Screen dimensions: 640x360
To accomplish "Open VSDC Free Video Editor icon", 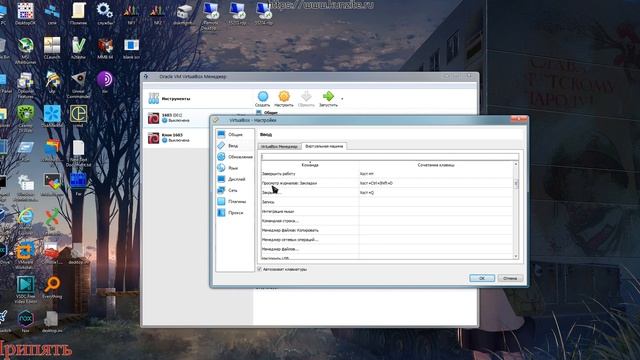I will pyautogui.click(x=25, y=289).
